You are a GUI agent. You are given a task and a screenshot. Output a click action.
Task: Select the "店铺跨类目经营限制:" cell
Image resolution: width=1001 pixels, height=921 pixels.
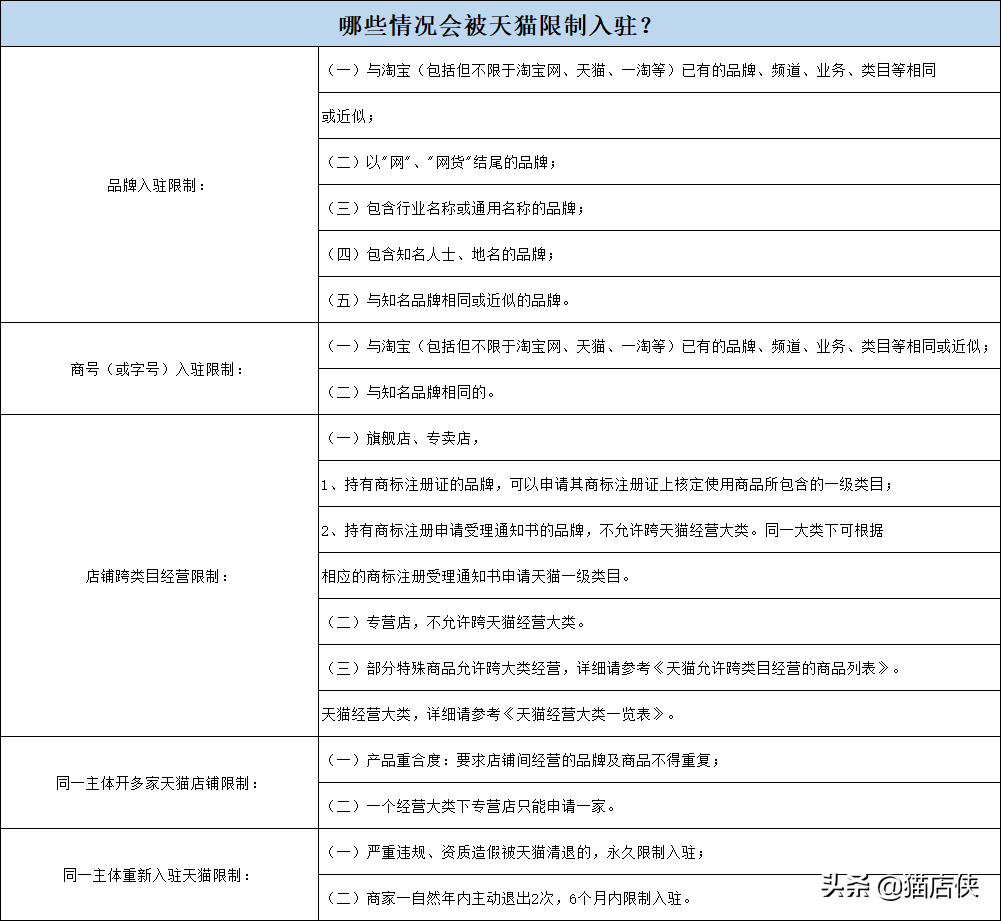click(x=160, y=576)
